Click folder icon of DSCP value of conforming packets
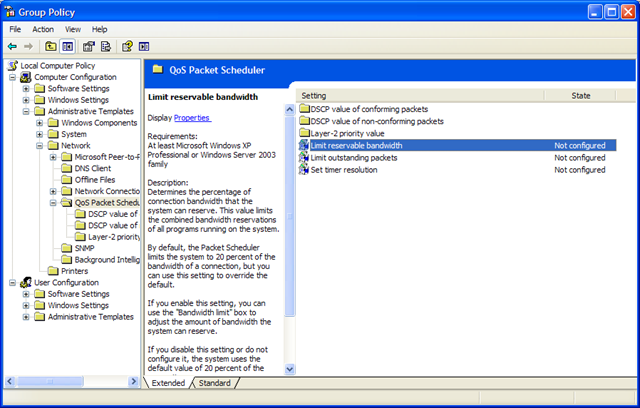This screenshot has width=640, height=408. click(304, 109)
